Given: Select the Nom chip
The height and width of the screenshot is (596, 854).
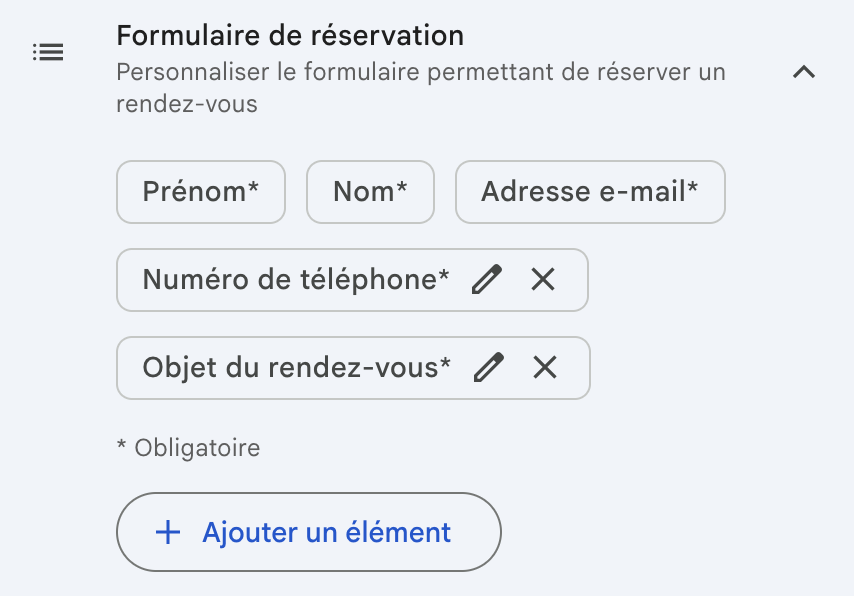Looking at the screenshot, I should 370,192.
